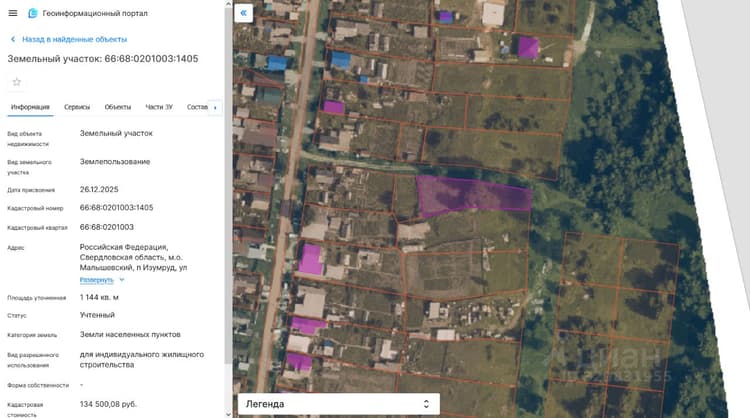Add parcel to favorites with star icon
The height and width of the screenshot is (418, 750).
pyautogui.click(x=17, y=82)
